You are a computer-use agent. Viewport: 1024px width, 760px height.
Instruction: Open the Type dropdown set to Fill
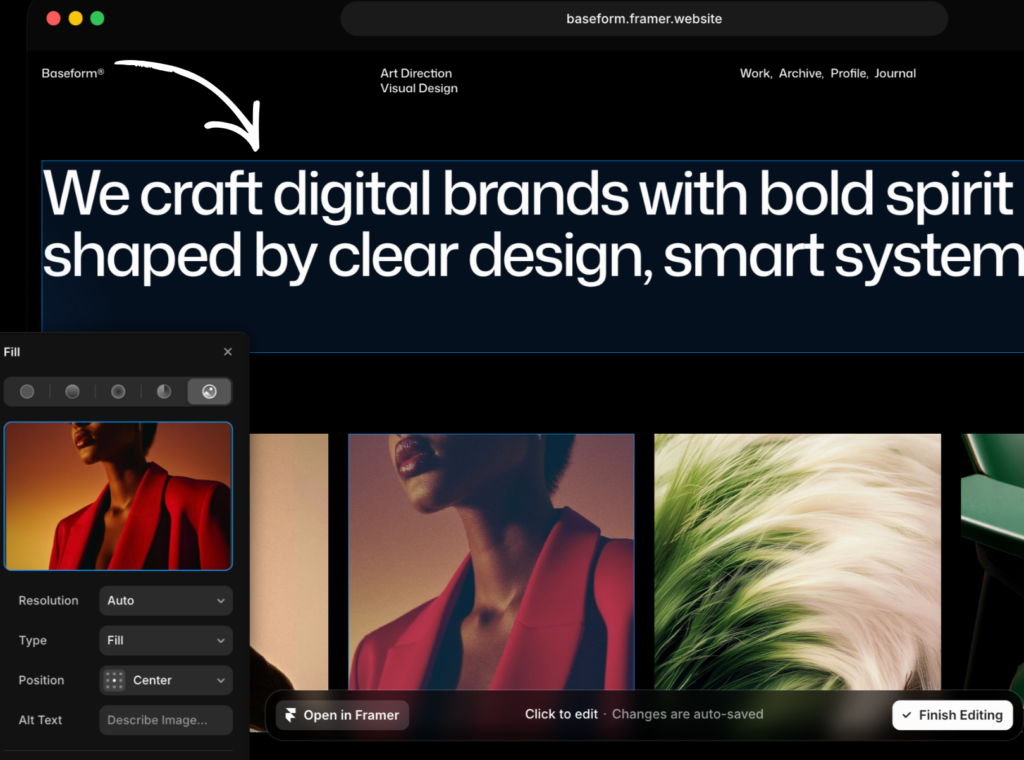[x=165, y=640]
